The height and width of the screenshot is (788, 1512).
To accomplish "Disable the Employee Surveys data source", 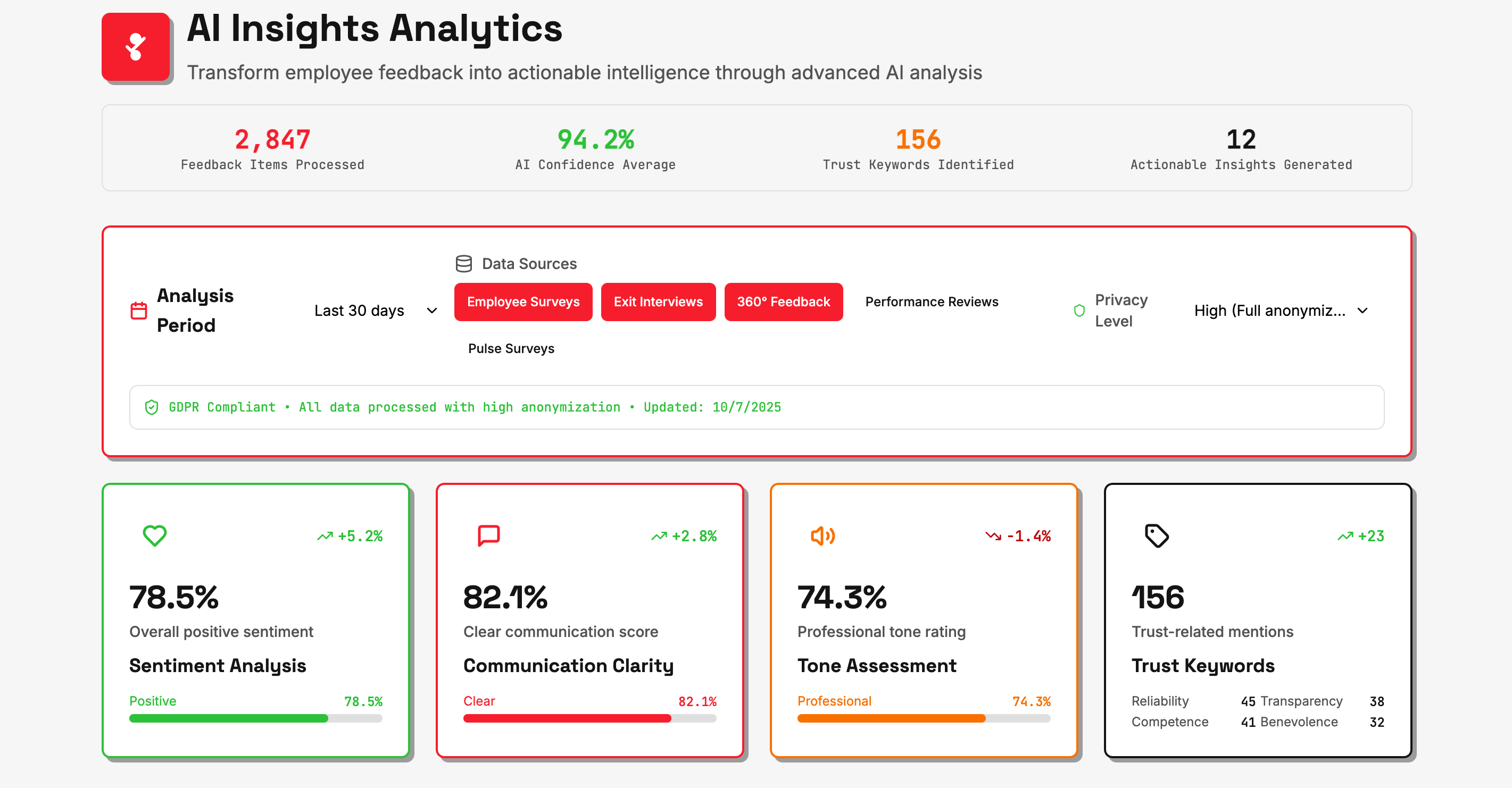I will coord(522,301).
